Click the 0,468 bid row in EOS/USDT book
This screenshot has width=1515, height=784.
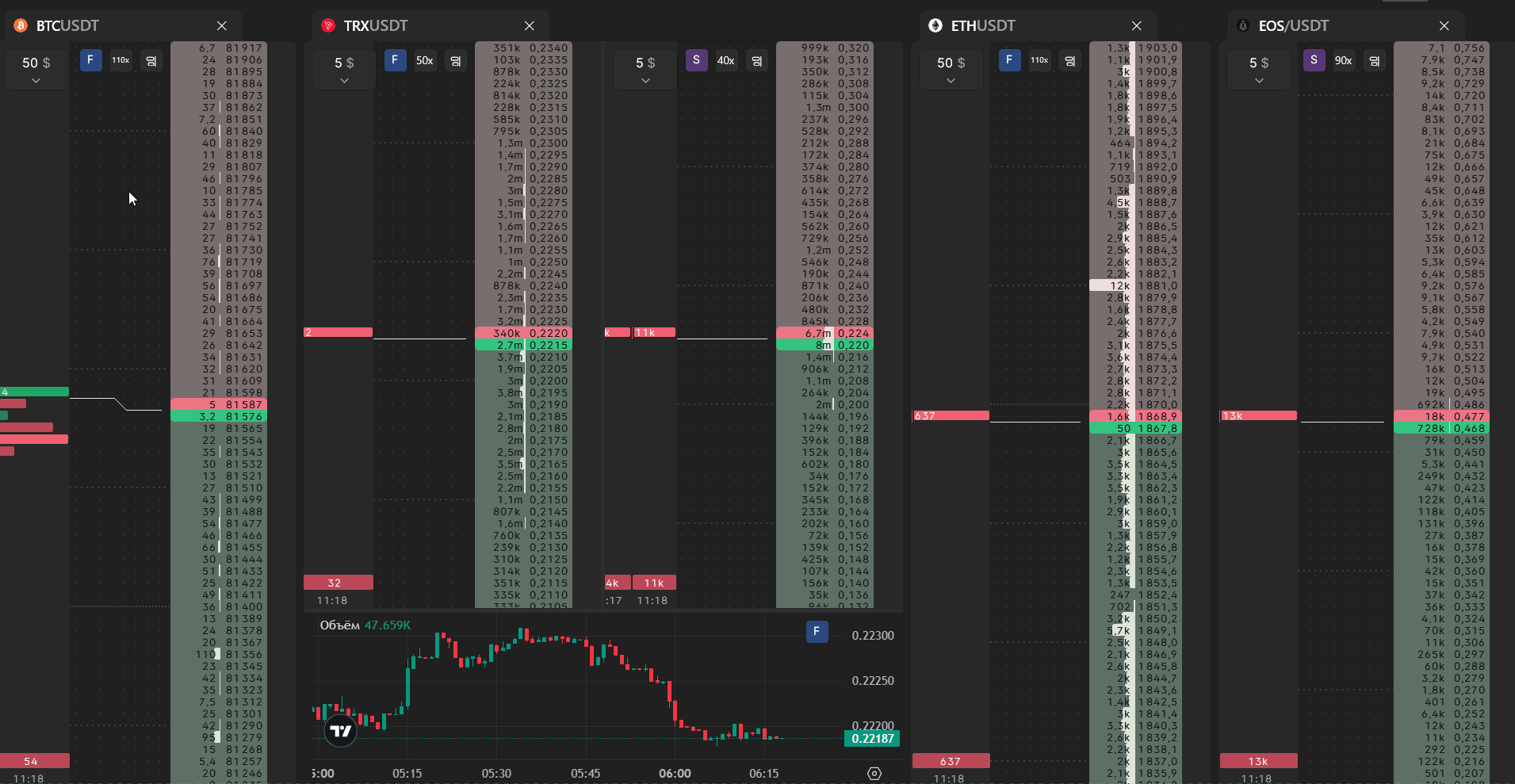(1441, 428)
